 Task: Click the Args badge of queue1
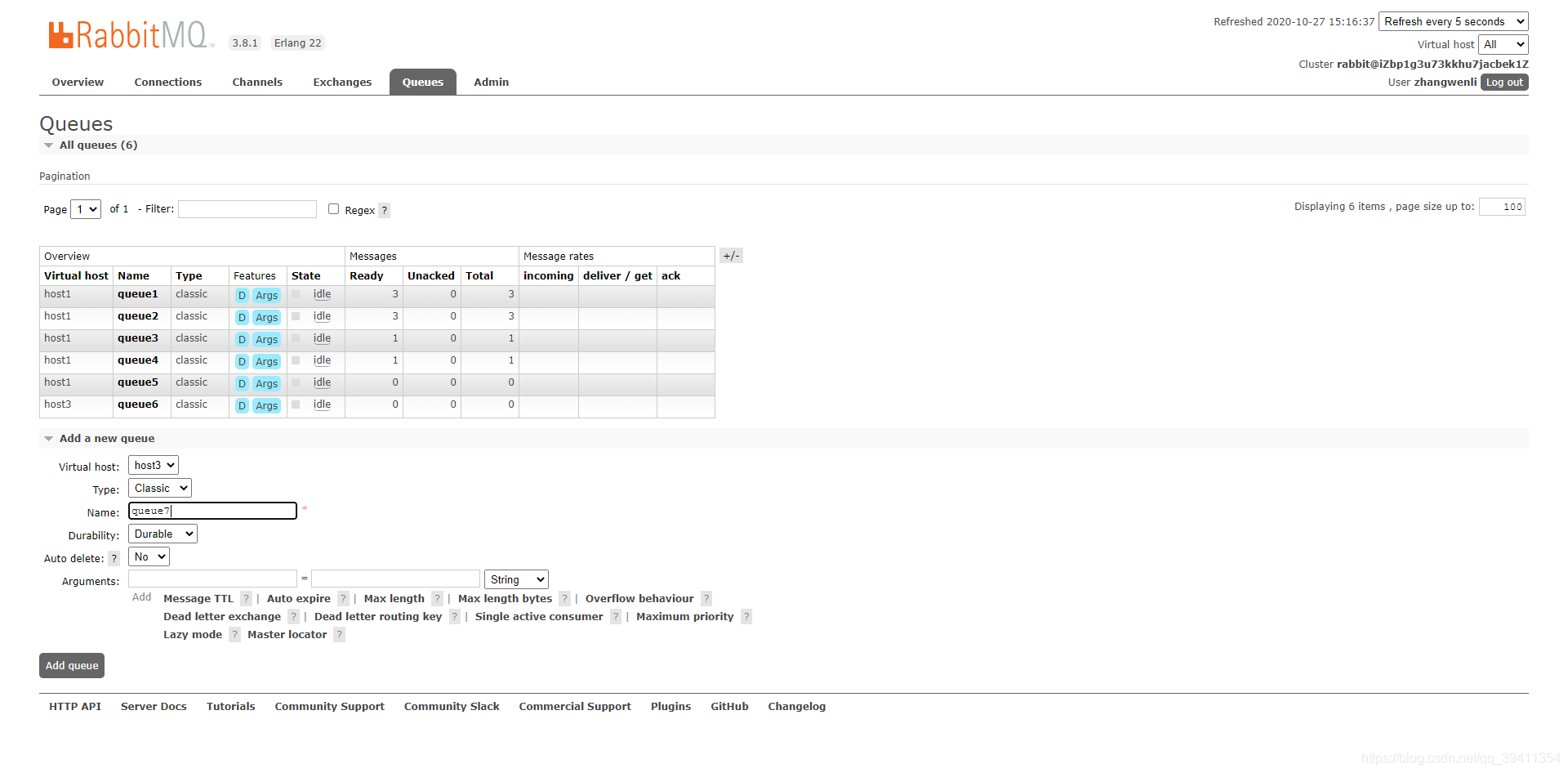[266, 296]
